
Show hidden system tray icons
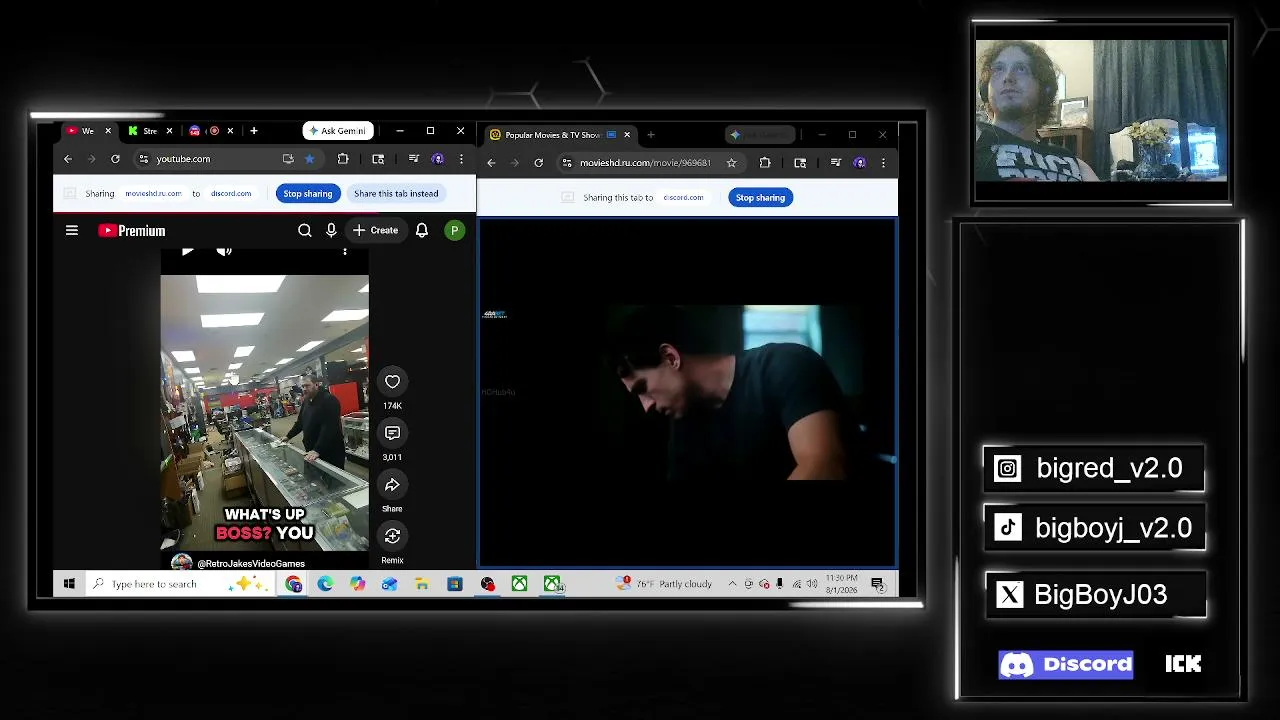[732, 584]
